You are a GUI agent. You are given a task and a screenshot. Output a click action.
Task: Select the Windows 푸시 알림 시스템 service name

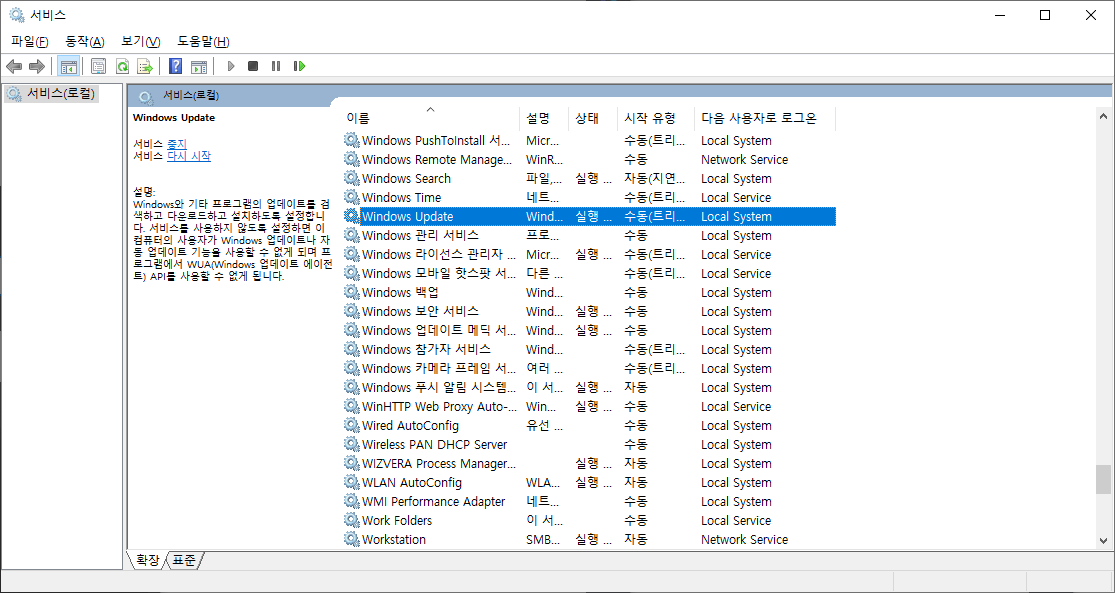pos(439,388)
